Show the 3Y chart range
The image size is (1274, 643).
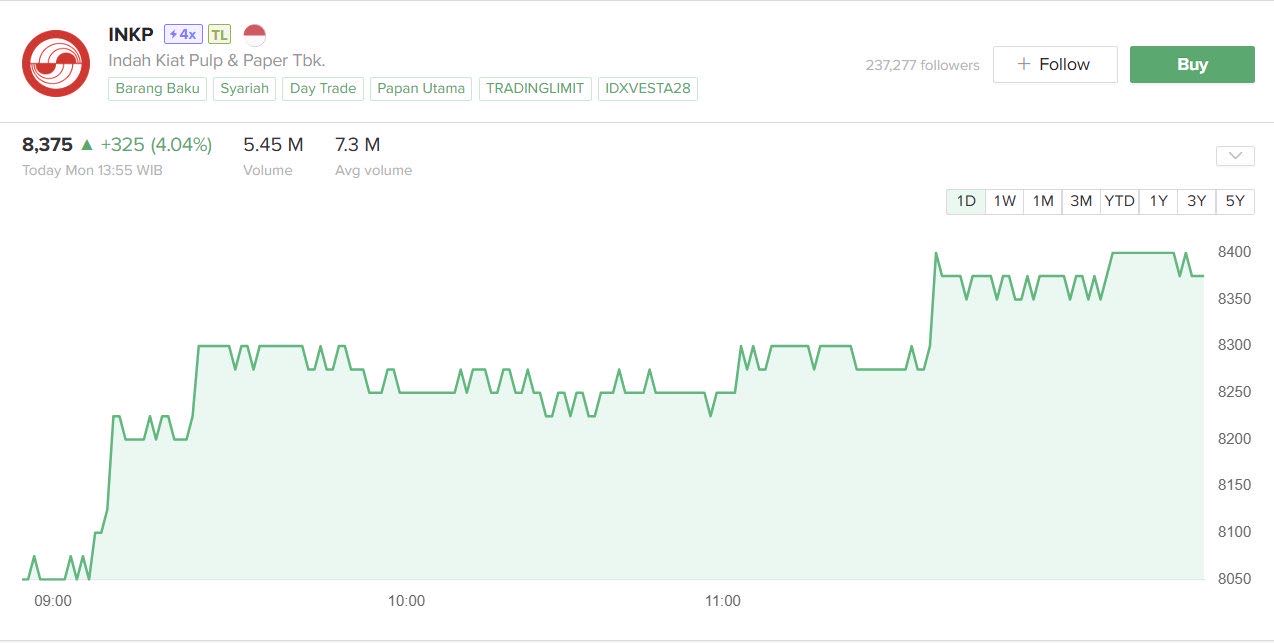click(x=1196, y=201)
